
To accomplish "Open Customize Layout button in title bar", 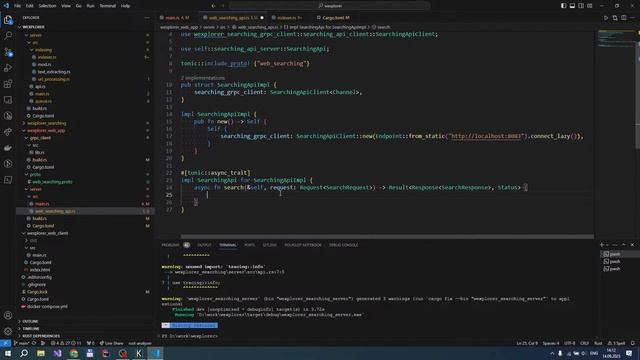I will coord(590,6).
